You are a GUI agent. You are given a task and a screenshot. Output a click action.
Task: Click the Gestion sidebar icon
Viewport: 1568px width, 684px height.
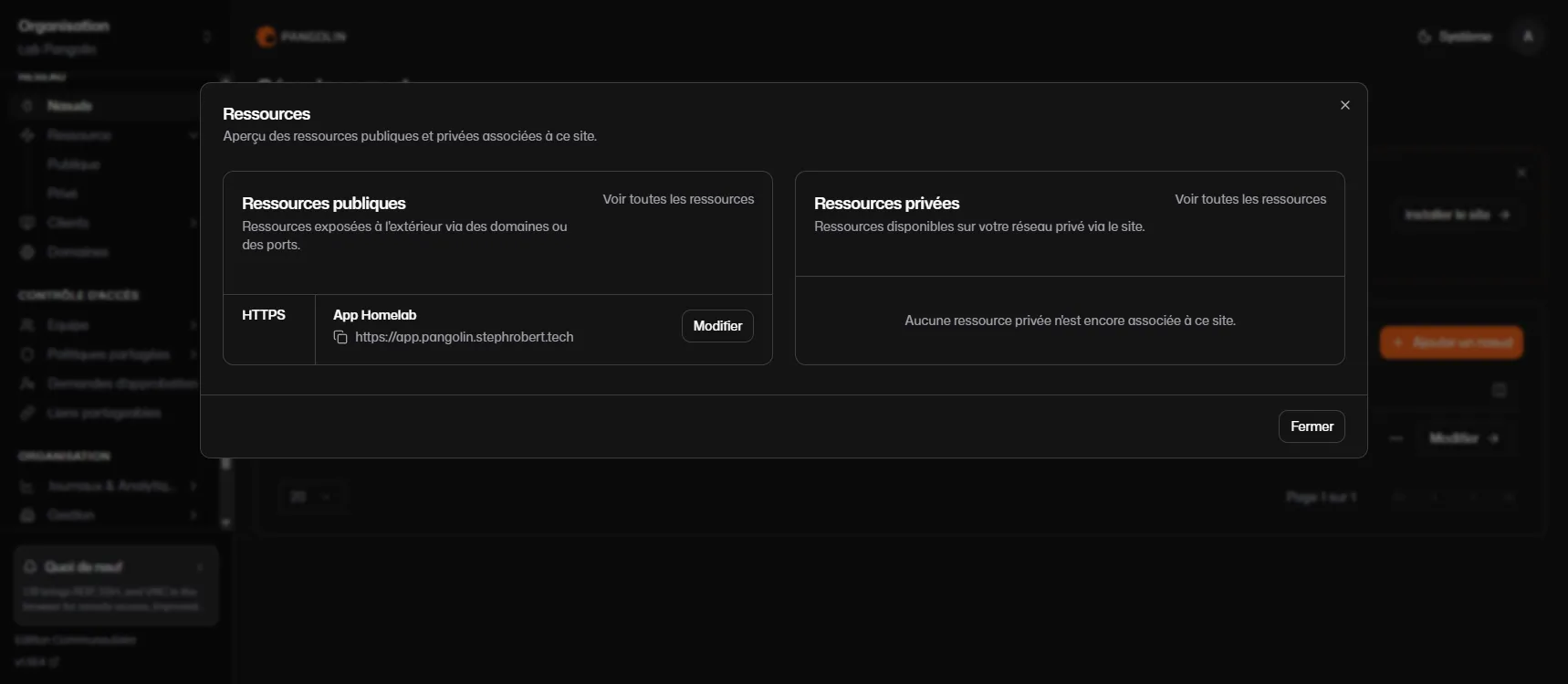click(27, 515)
